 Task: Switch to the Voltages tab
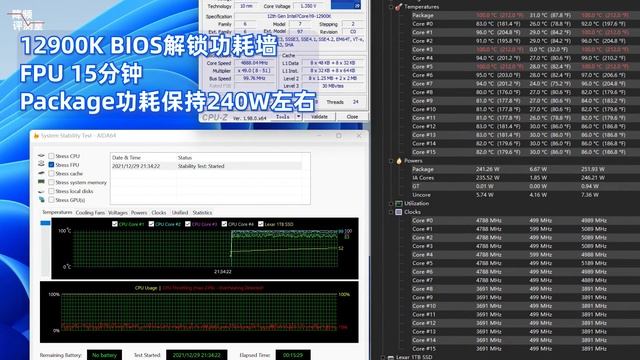[118, 213]
